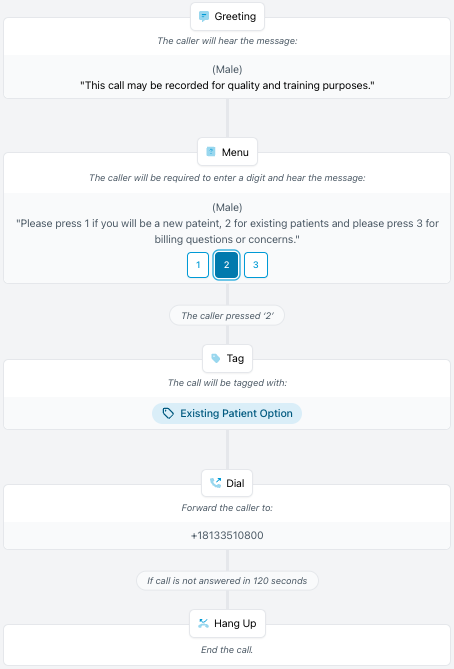
Task: Click the Dial phone icon
Action: (215, 483)
